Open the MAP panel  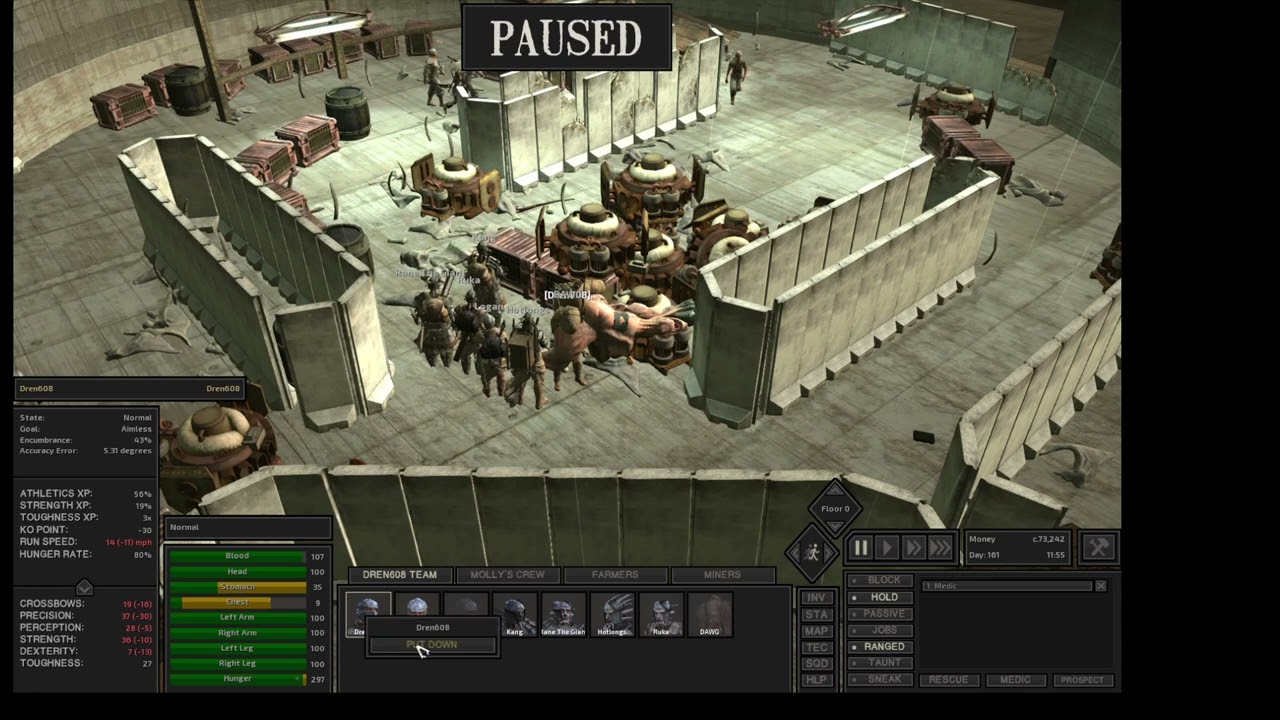tap(817, 631)
